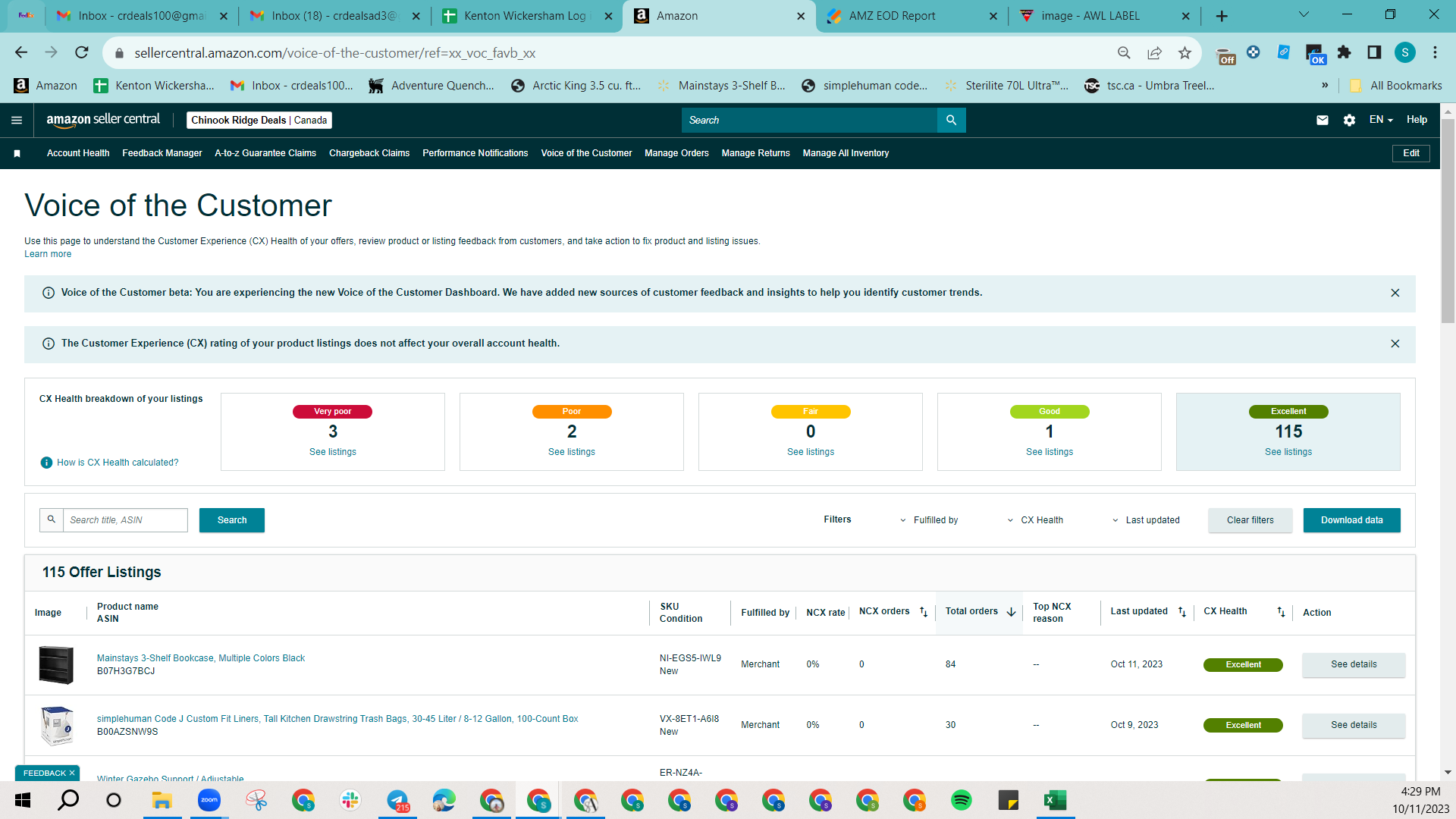This screenshot has width=1456, height=819.
Task: Open Spotify from the taskbar
Action: [x=962, y=800]
